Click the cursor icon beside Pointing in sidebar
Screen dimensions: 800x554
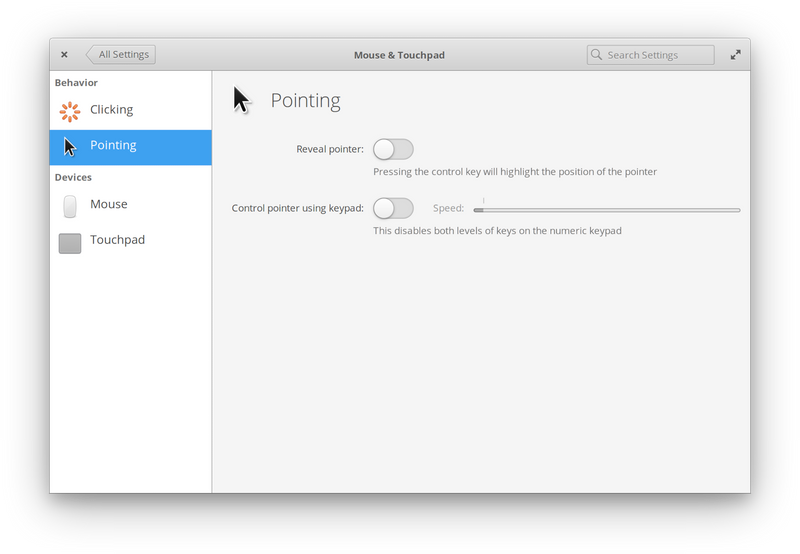click(70, 147)
